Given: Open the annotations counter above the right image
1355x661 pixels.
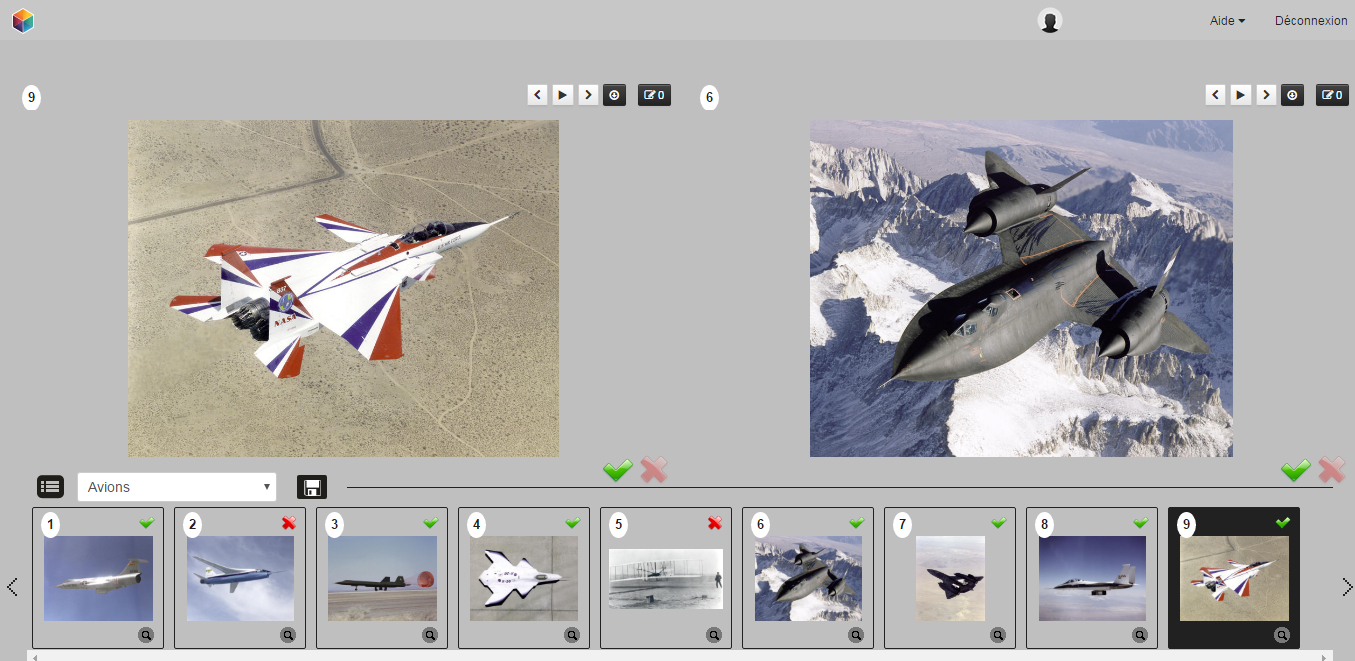Looking at the screenshot, I should 1332,95.
